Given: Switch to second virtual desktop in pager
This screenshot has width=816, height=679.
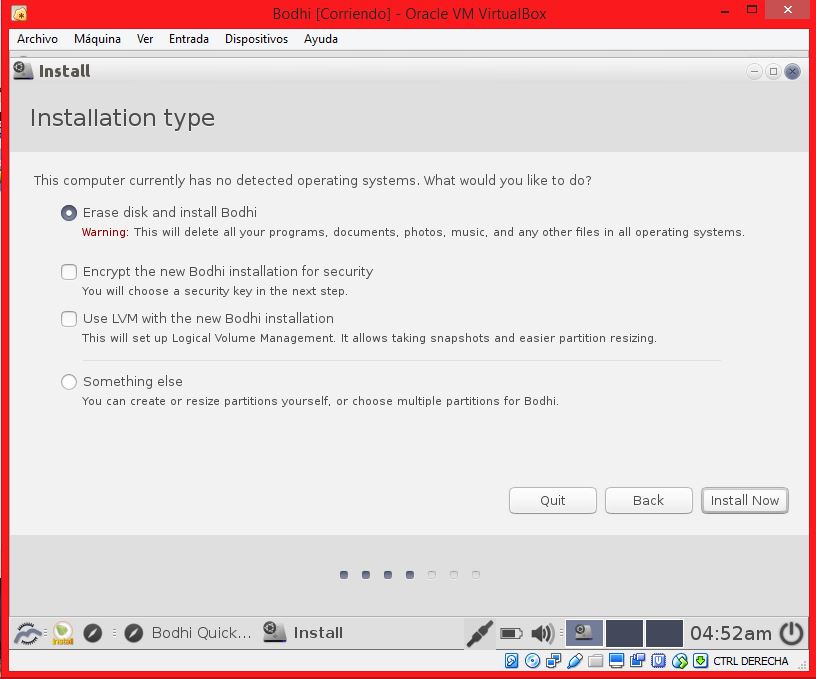Looking at the screenshot, I should (x=624, y=633).
